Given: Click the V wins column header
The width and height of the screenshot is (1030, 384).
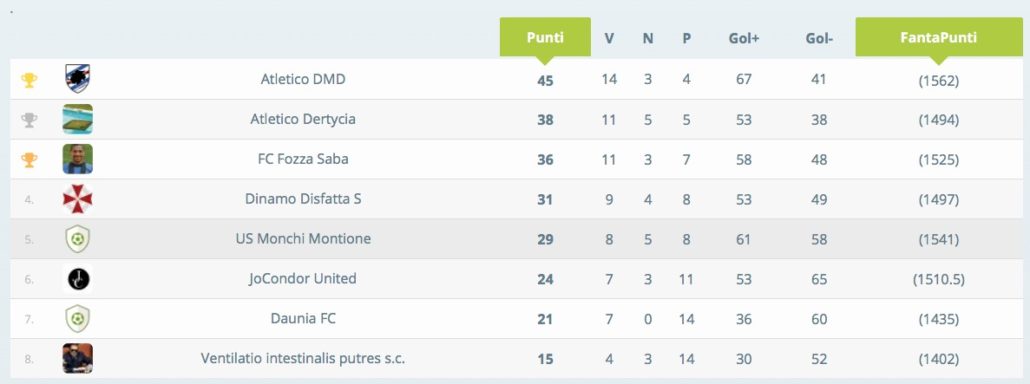Looking at the screenshot, I should 609,38.
